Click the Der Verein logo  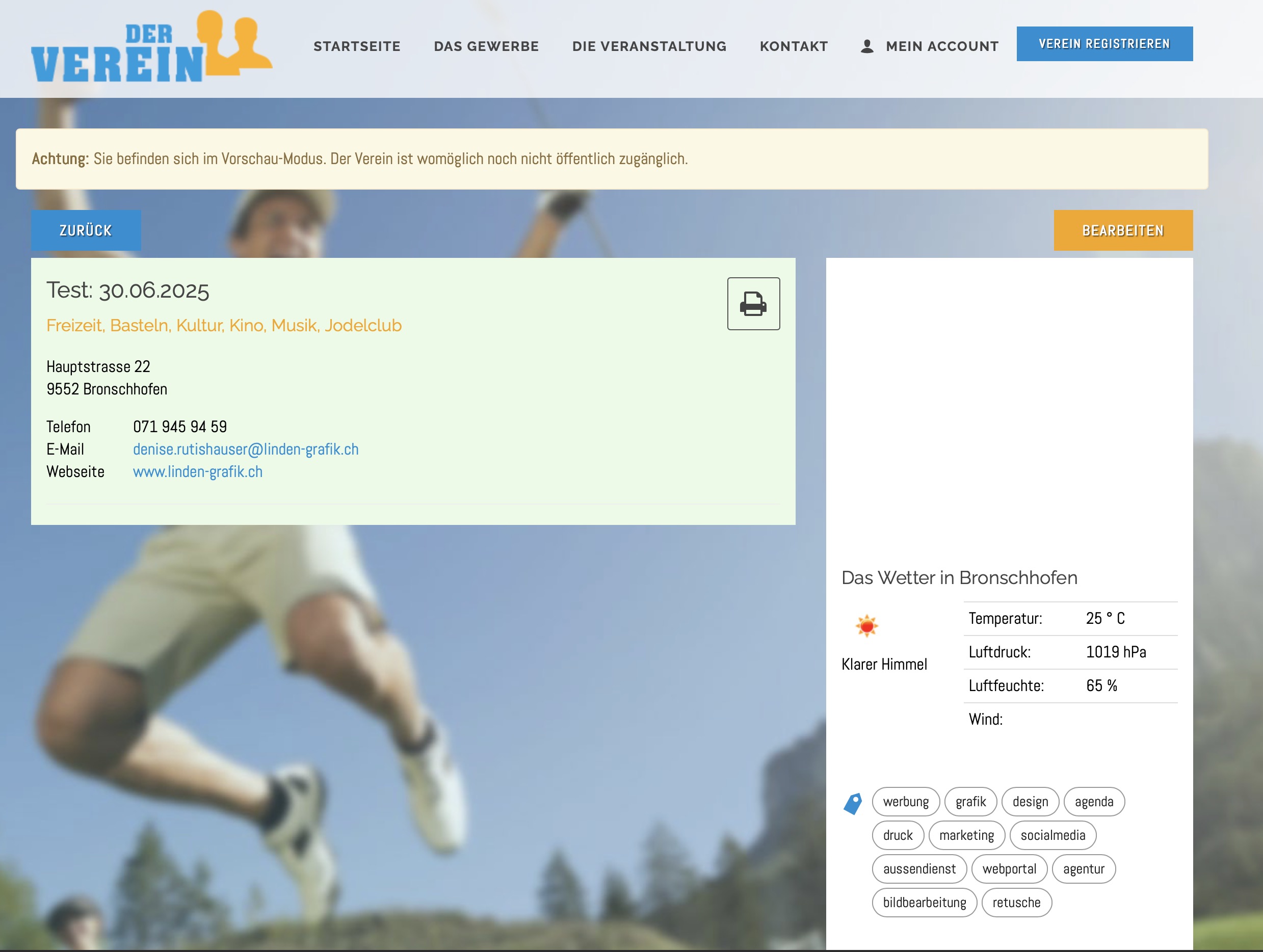point(151,47)
